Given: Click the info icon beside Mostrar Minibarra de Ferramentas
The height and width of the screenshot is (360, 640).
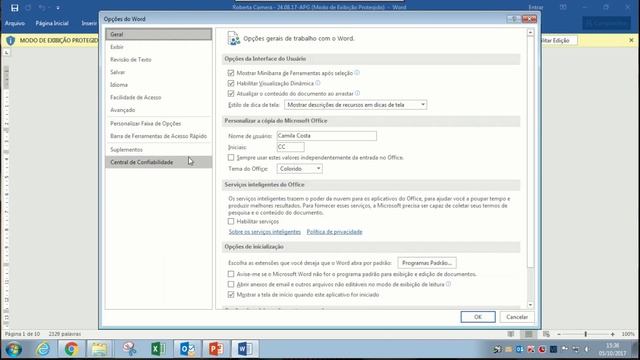Looking at the screenshot, I should [x=357, y=73].
